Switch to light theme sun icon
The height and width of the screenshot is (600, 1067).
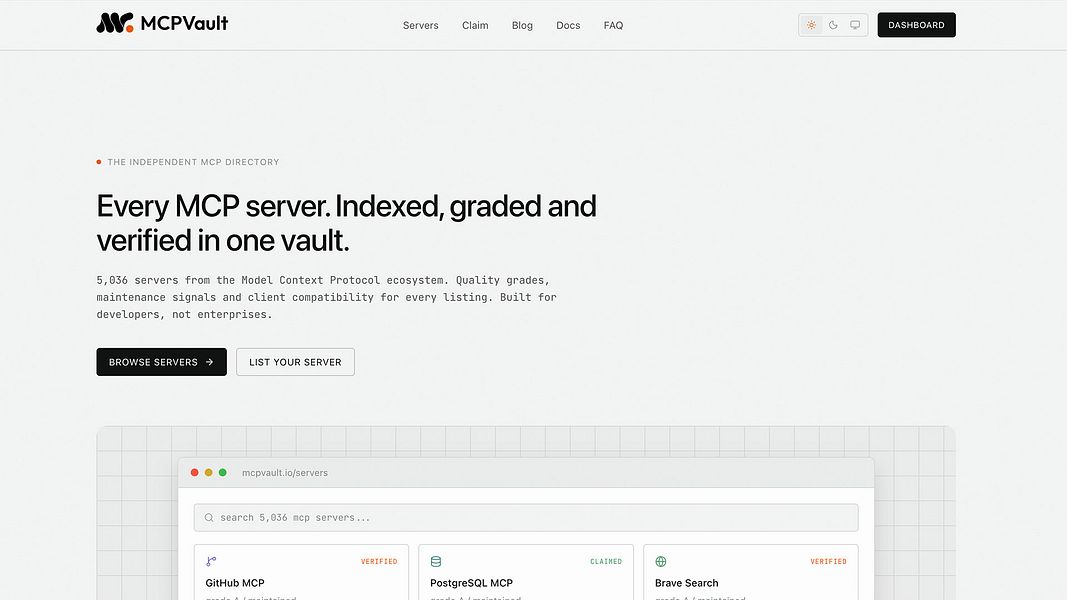coord(811,25)
